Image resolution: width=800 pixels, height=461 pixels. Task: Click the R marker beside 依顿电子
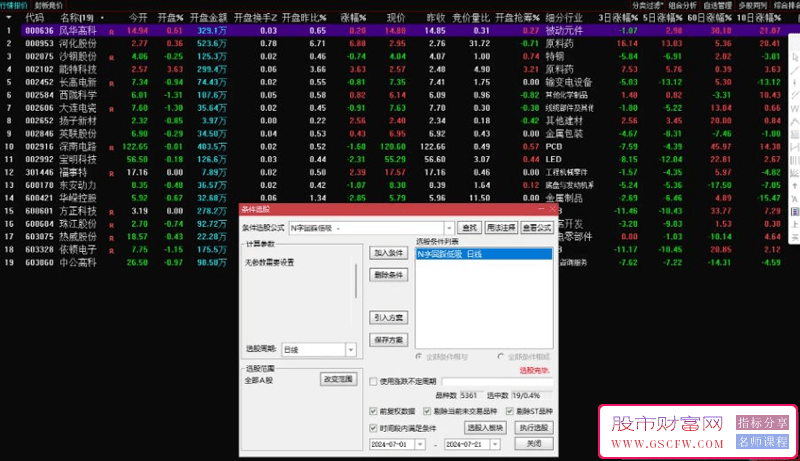coord(111,251)
